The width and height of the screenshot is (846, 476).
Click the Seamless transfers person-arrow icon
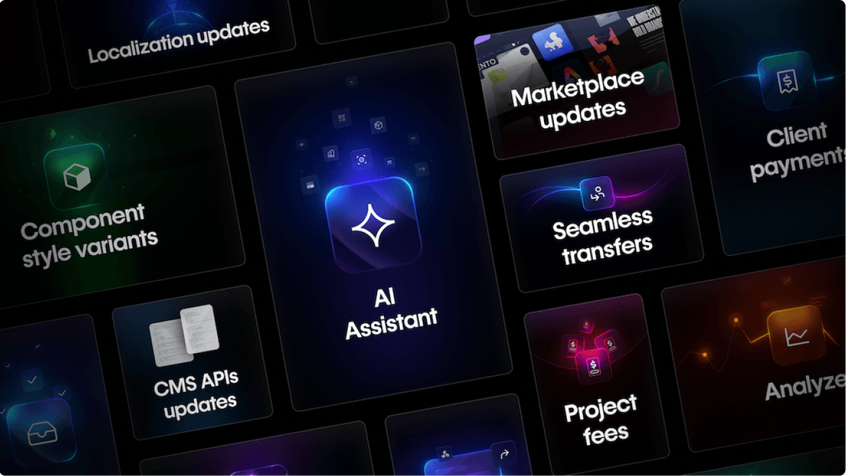click(x=597, y=193)
